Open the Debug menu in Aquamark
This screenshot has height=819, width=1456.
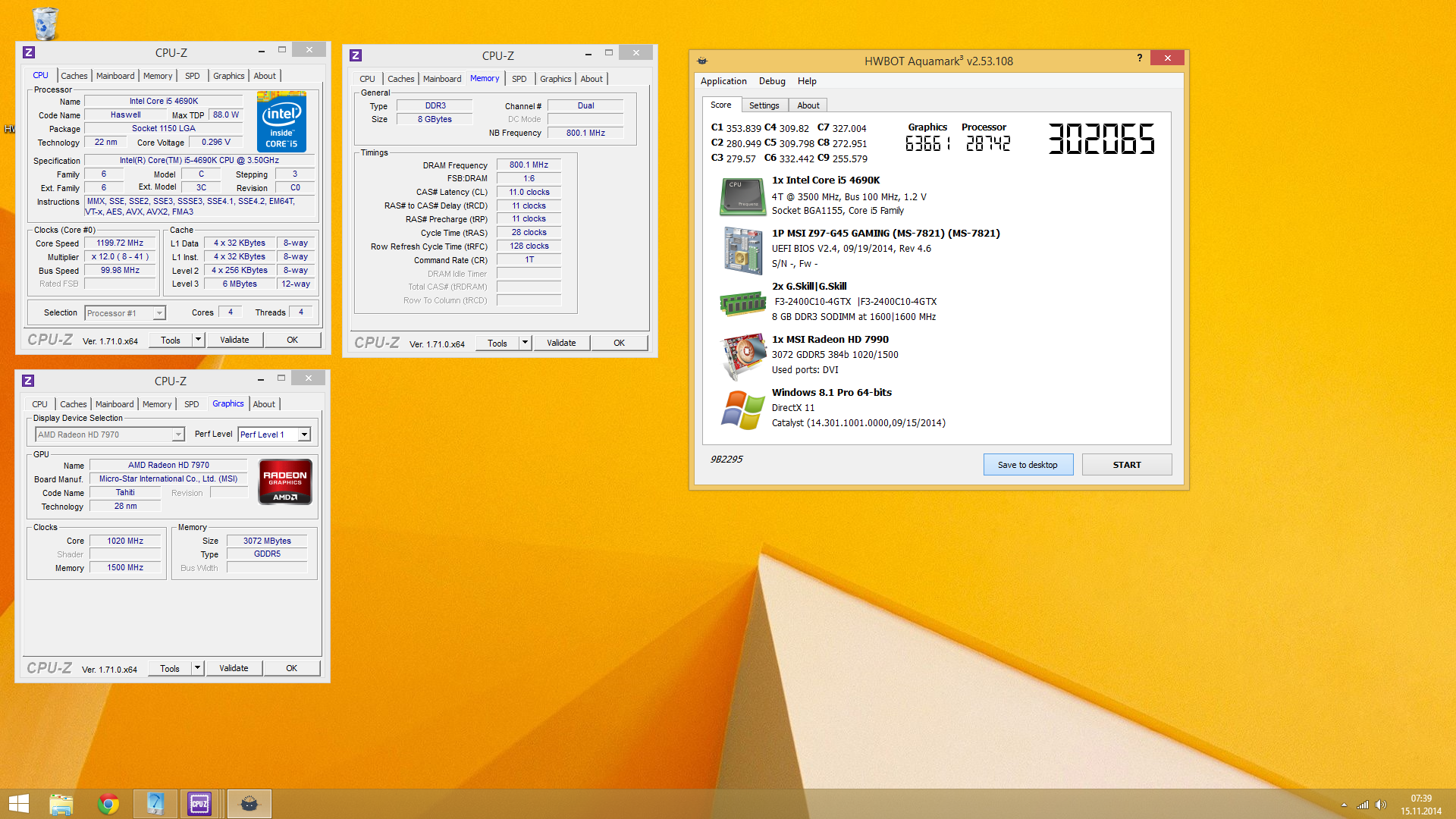772,81
